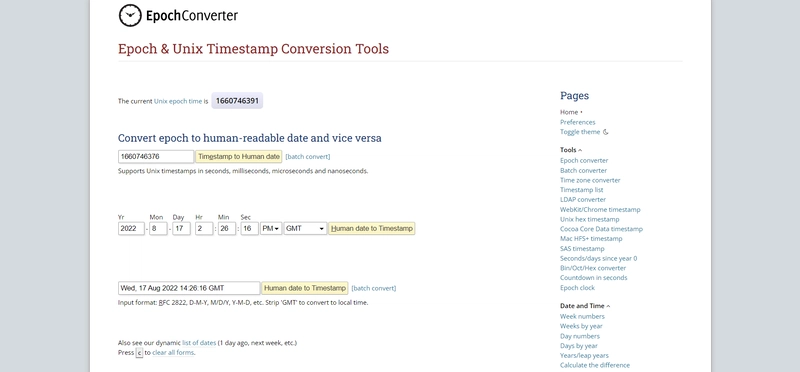Open the Week numbers page

tap(582, 316)
